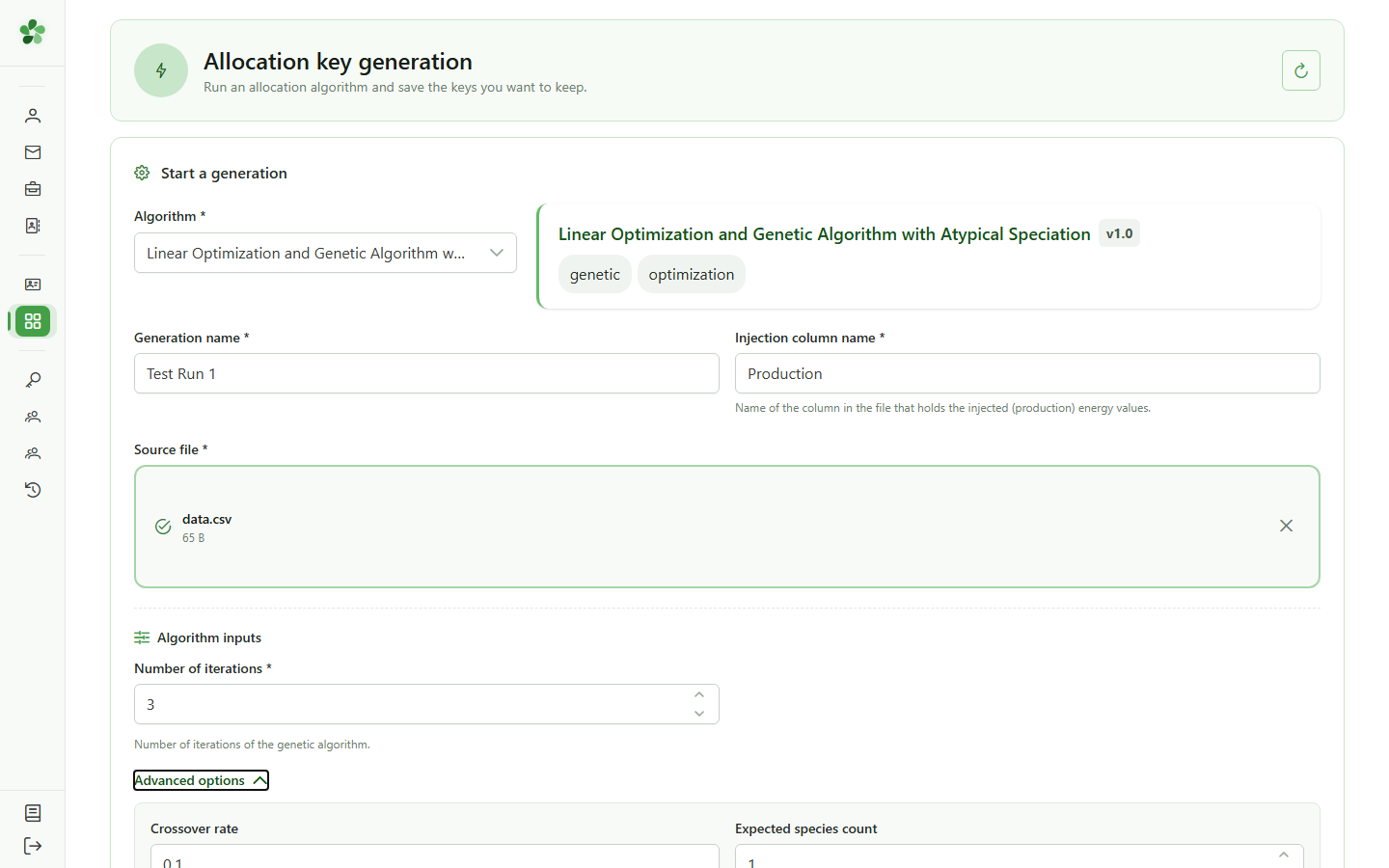Click the v1.0 version badge

[1119, 233]
